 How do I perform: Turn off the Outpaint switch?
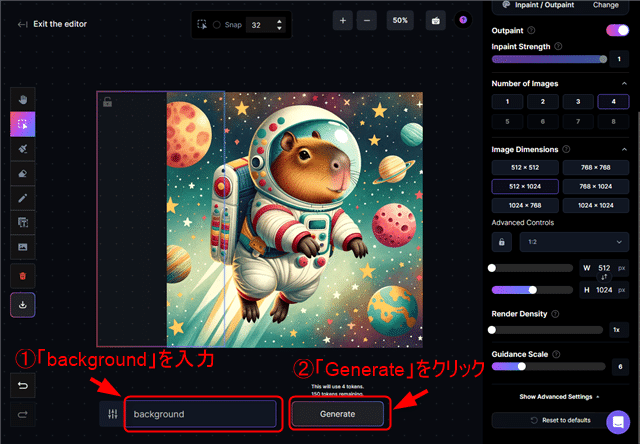click(617, 30)
